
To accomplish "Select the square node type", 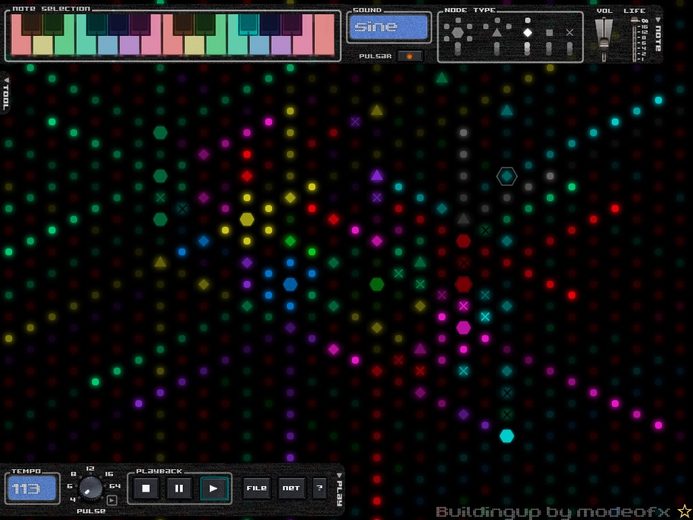I will point(549,32).
